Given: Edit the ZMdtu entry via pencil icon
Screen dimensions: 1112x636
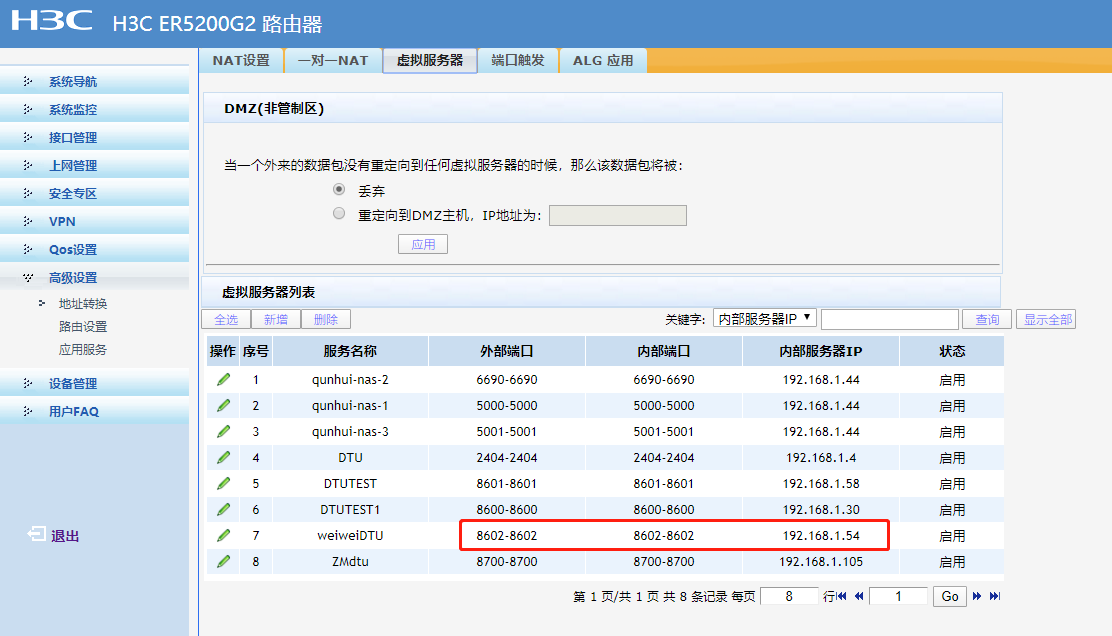Looking at the screenshot, I should pos(223,562).
